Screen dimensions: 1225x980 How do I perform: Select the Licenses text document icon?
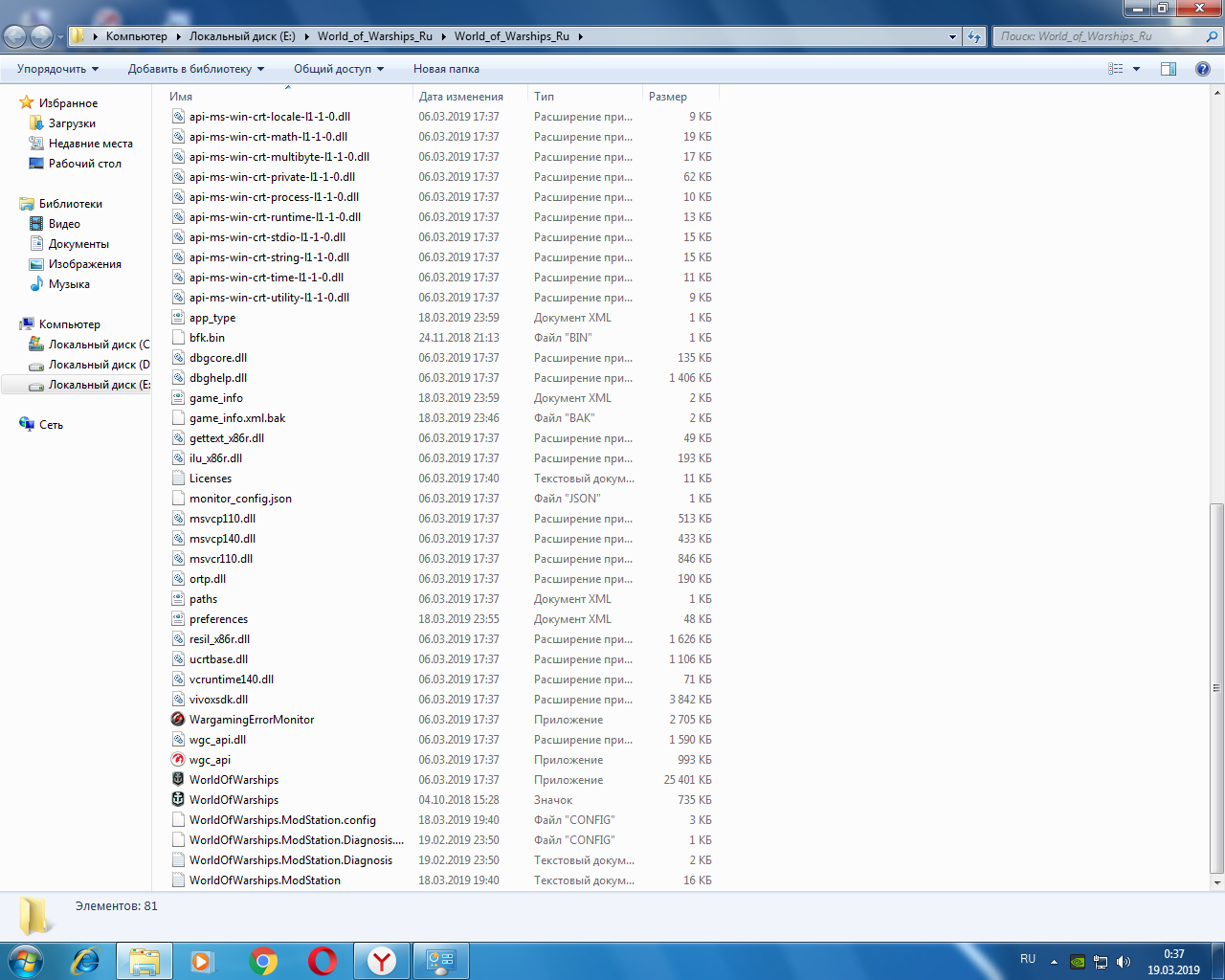point(178,479)
